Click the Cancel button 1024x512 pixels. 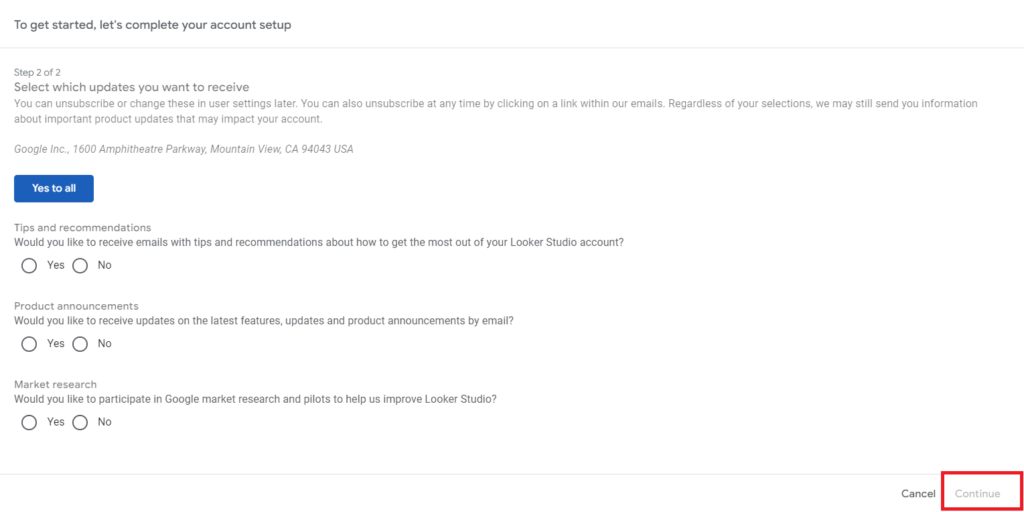point(917,494)
